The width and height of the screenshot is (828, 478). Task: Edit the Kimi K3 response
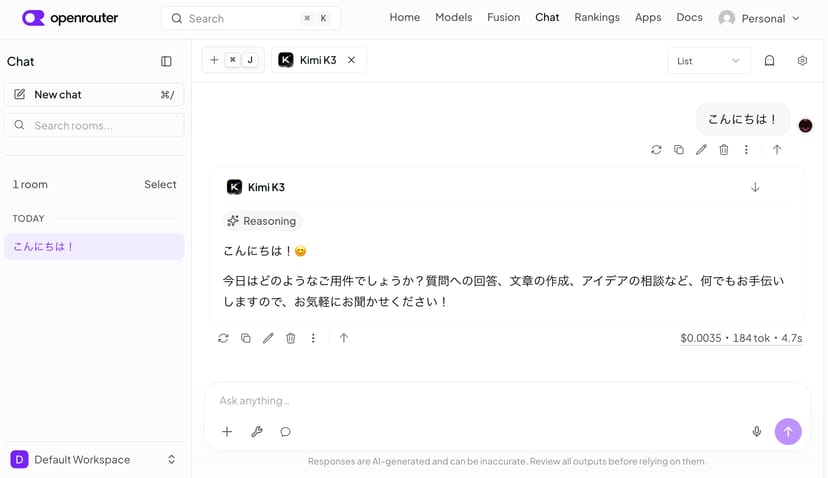pyautogui.click(x=268, y=338)
